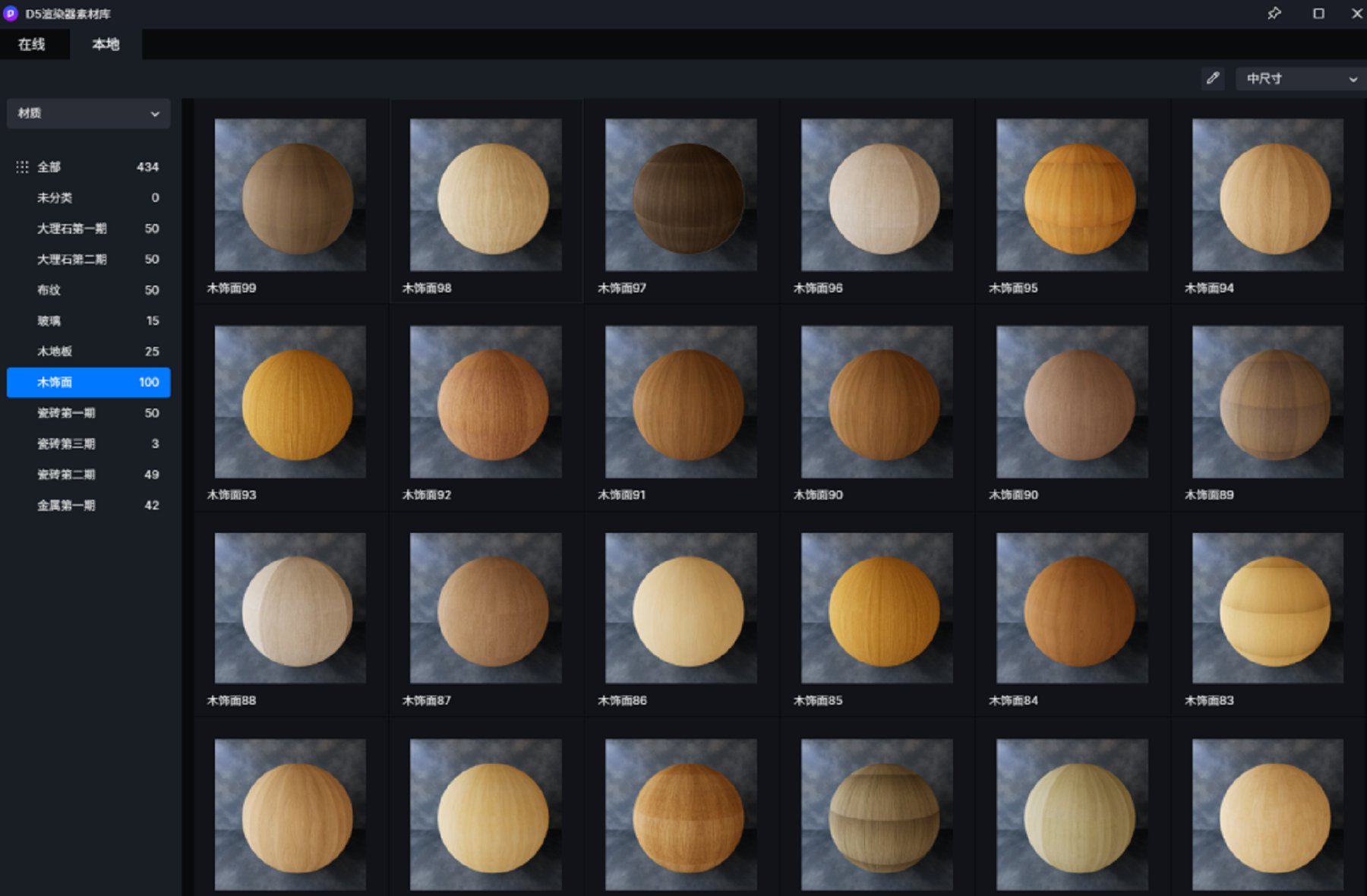Choose the 布纹 category in sidebar
Image resolution: width=1367 pixels, height=896 pixels.
[49, 290]
